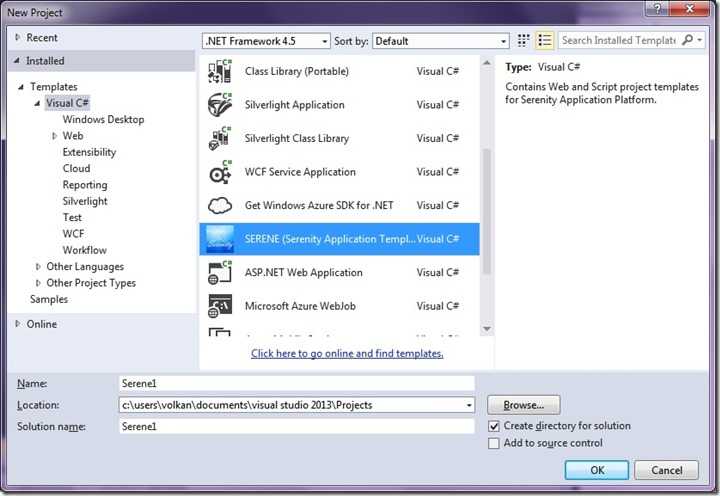This screenshot has width=720, height=496.
Task: Select the Silverlight Class Library template name
Action: pos(297,138)
